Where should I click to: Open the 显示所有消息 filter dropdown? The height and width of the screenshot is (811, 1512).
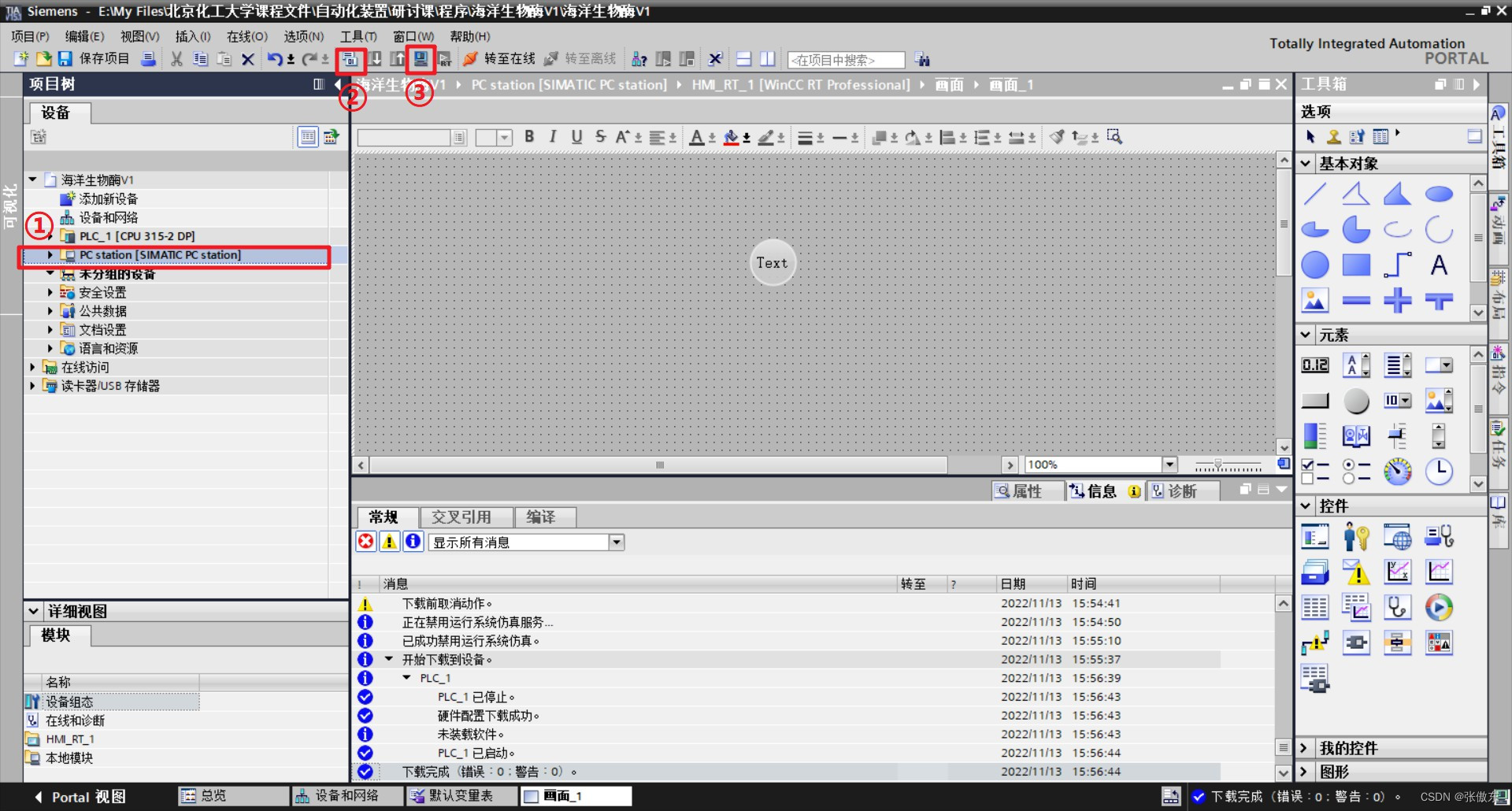point(617,543)
